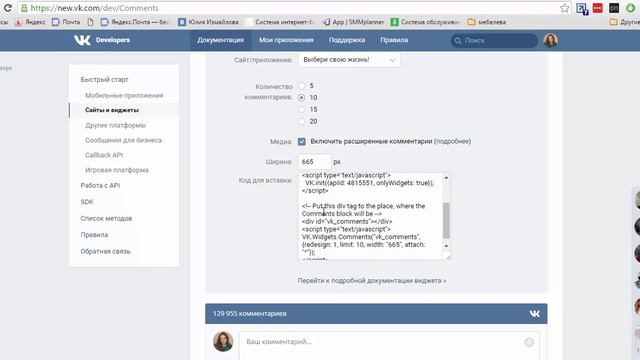Open the Яндекс.Почта bookmark
Viewport: 640px width, 360px height.
[x=134, y=22]
